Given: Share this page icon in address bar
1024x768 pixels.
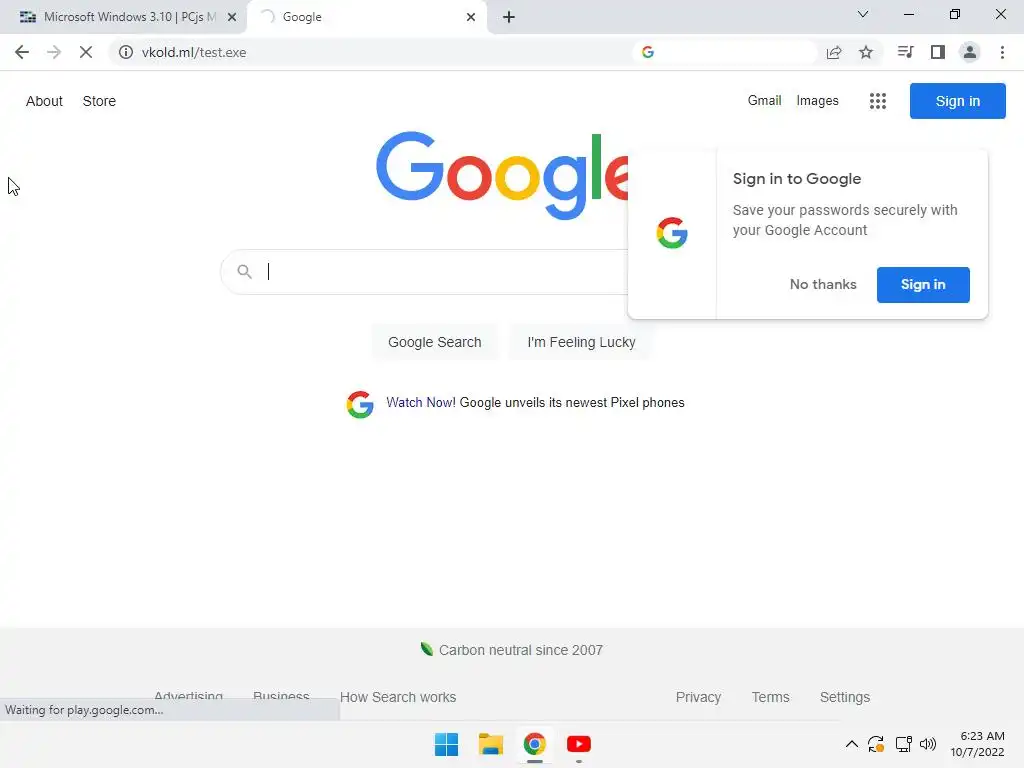Looking at the screenshot, I should pyautogui.click(x=834, y=52).
